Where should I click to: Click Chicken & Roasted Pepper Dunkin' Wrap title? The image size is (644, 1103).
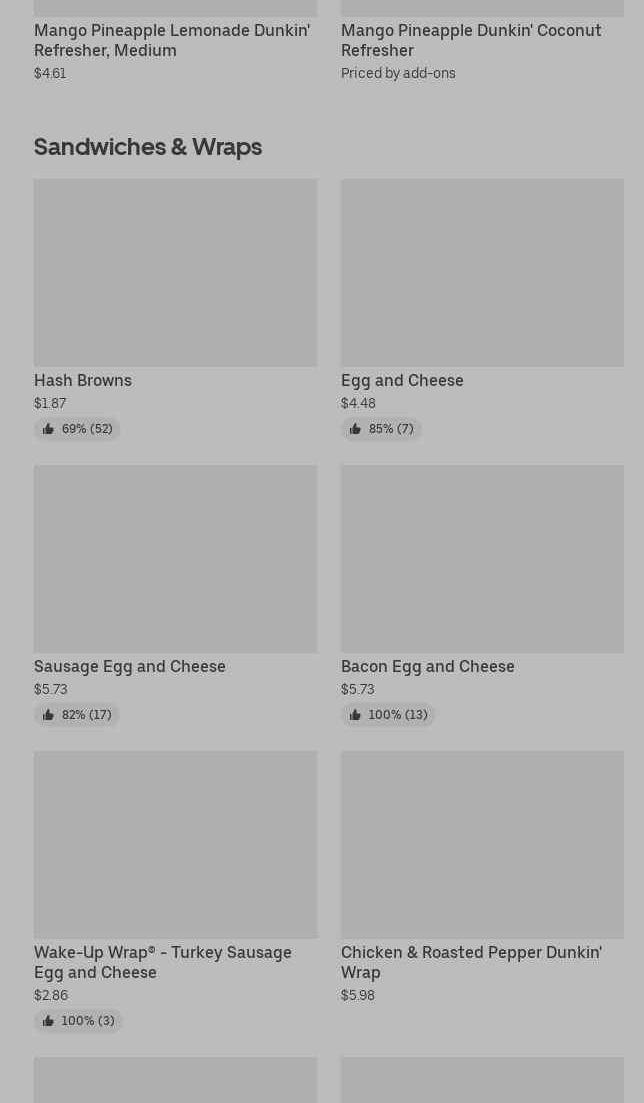tap(470, 962)
